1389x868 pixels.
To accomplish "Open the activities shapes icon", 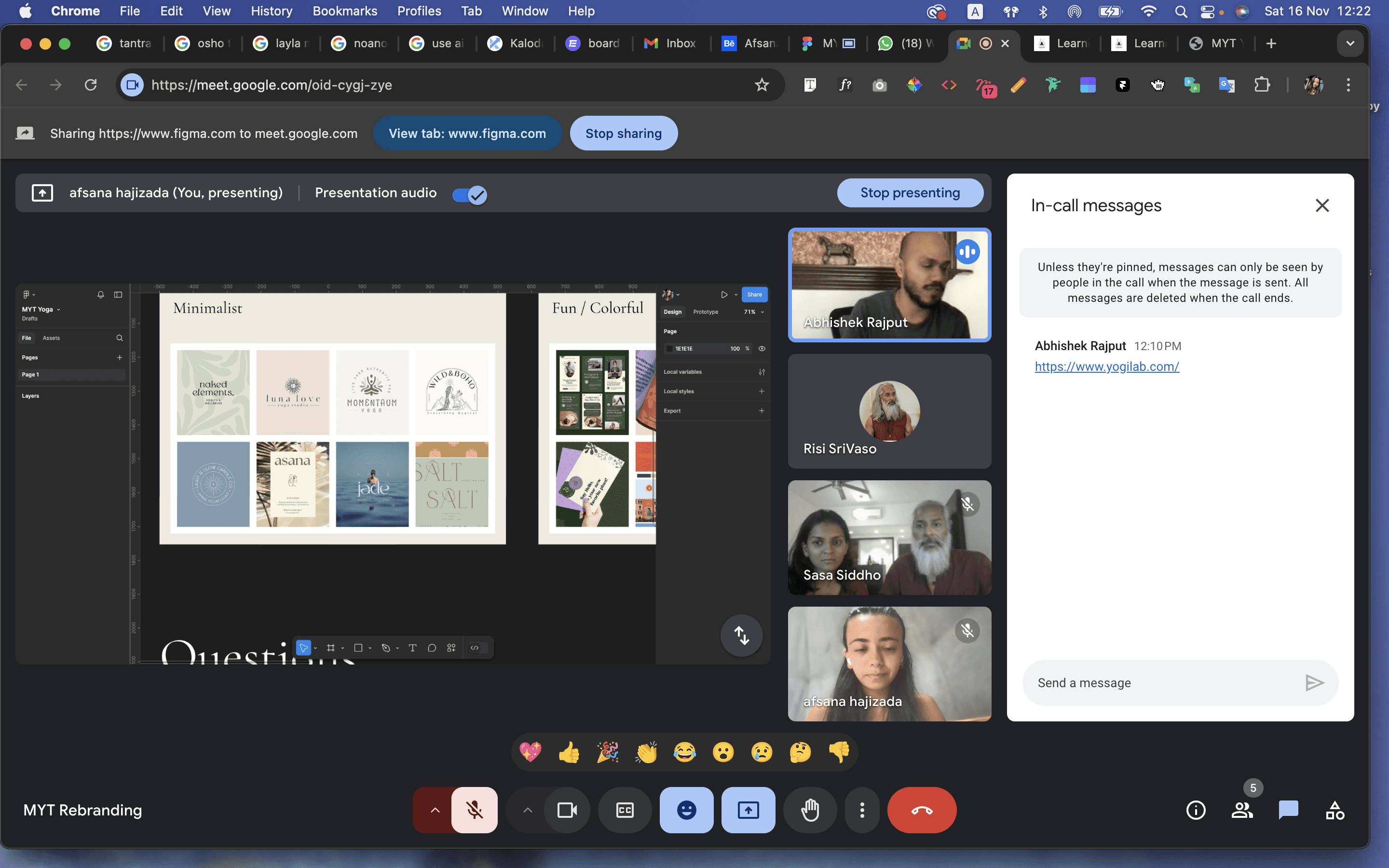I will click(1335, 810).
